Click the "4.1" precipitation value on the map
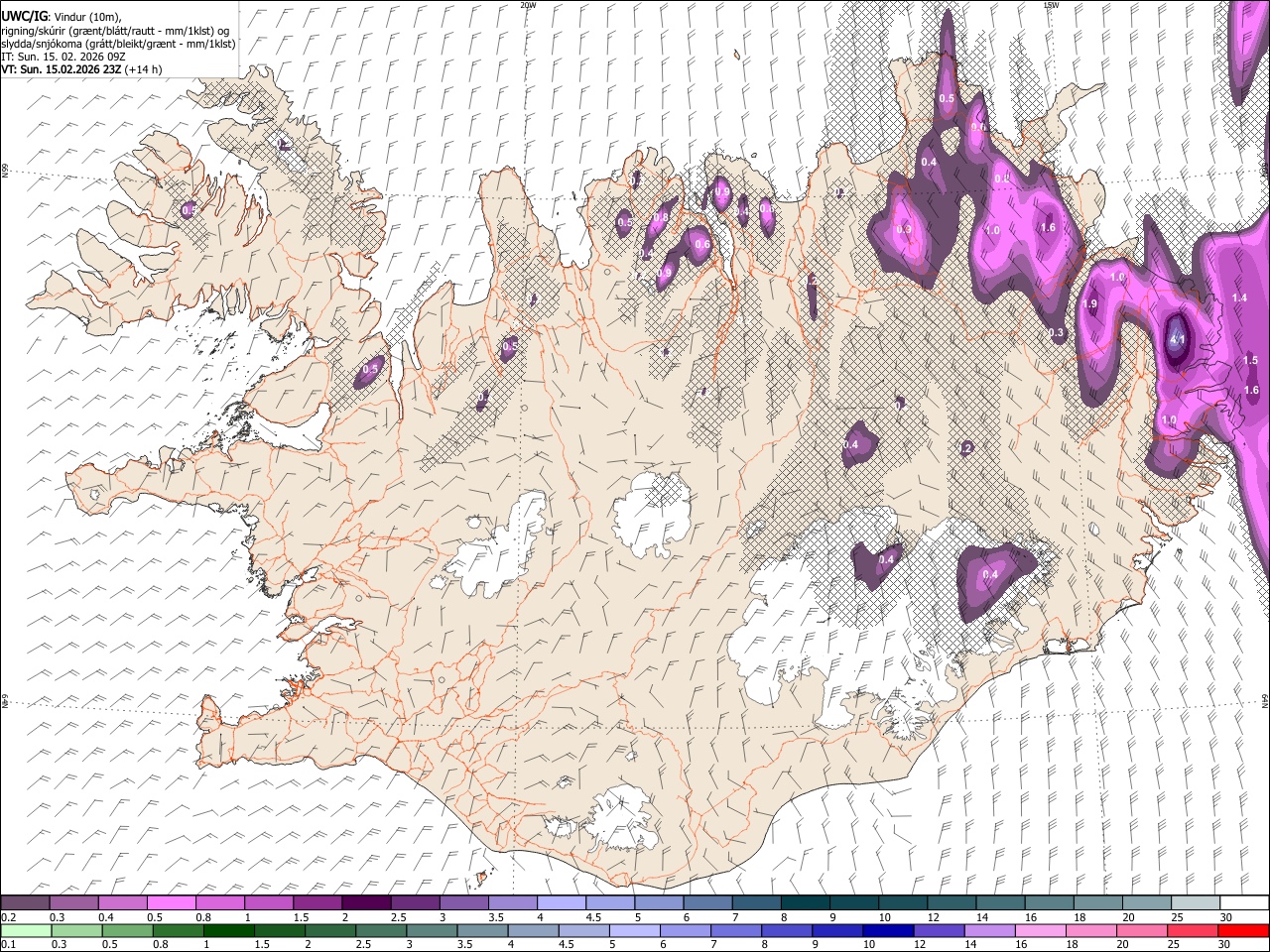 click(1178, 340)
